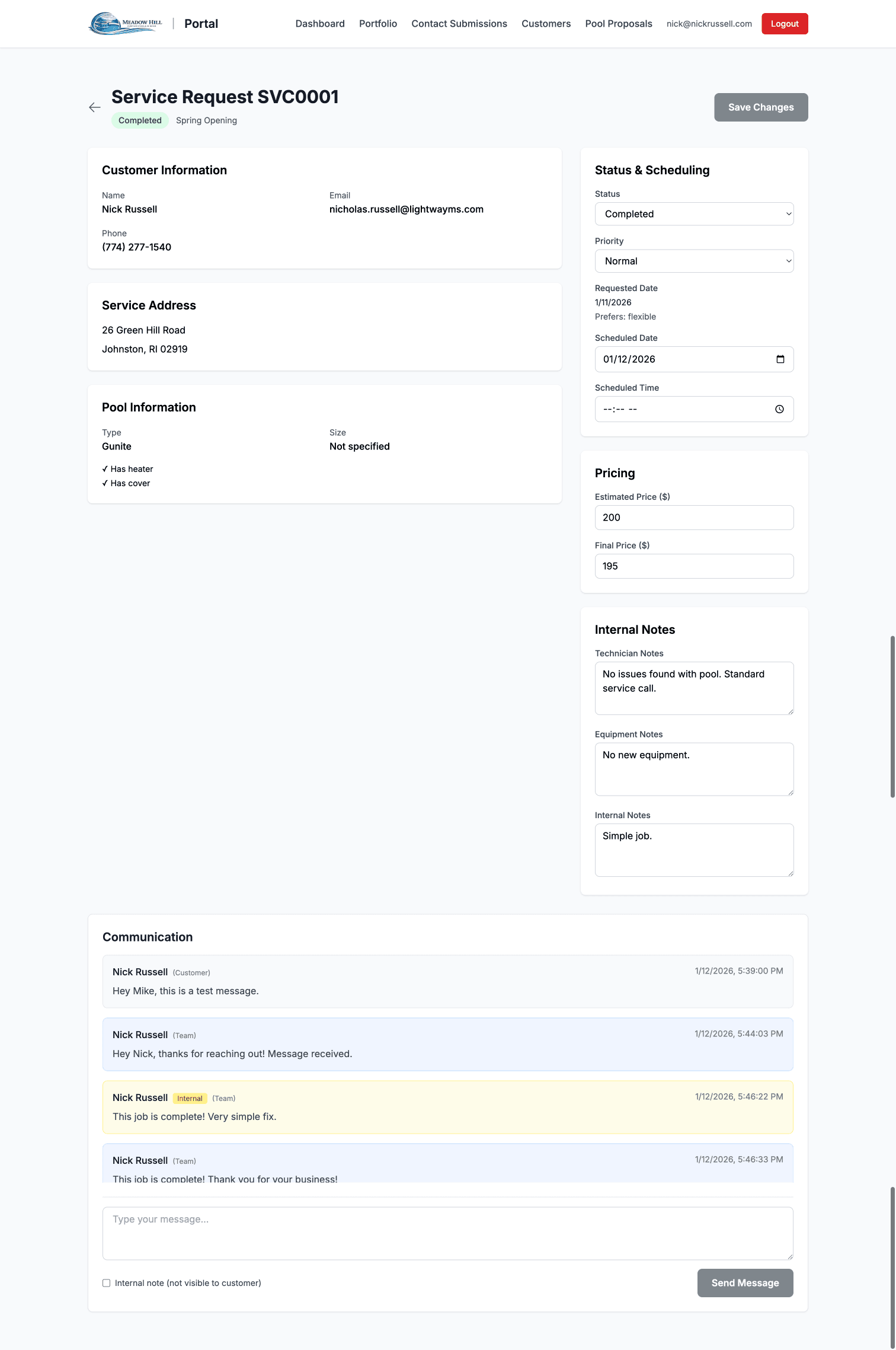Enable the internal note checkbox
The width and height of the screenshot is (896, 1350).
coord(107,1283)
